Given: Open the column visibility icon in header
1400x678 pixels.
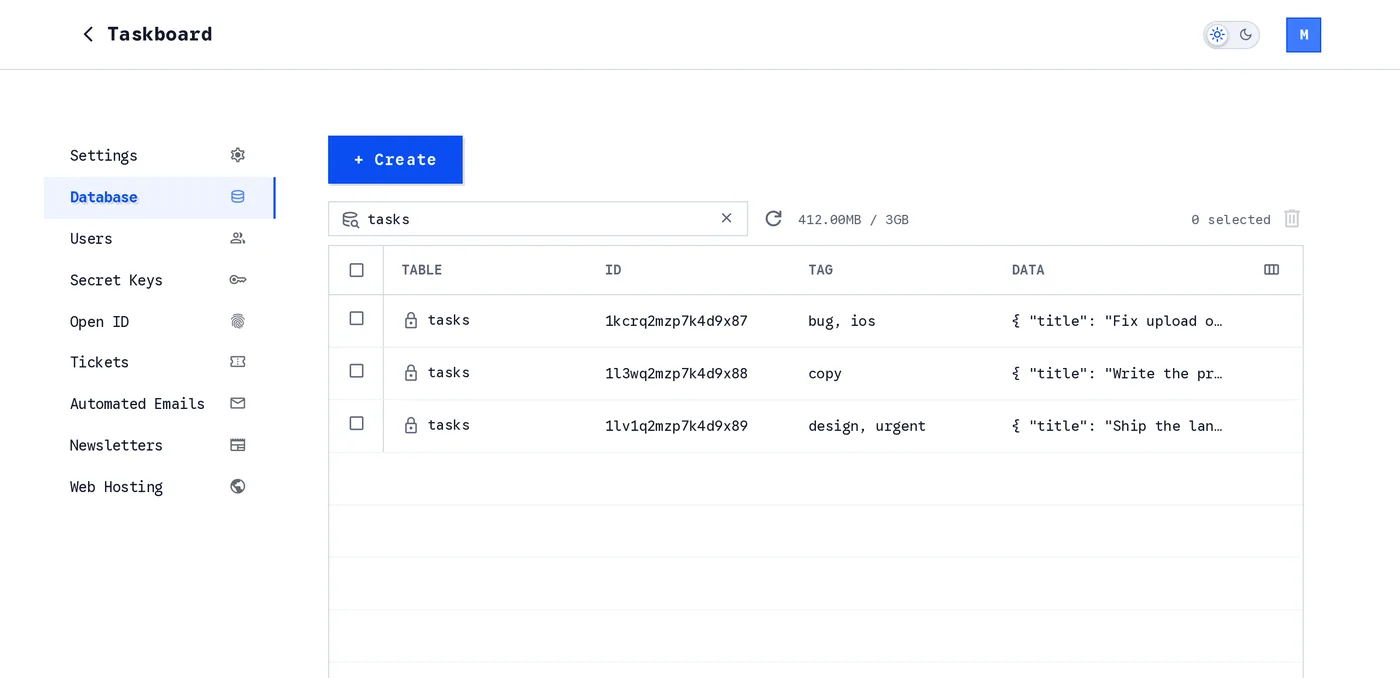Looking at the screenshot, I should pos(1271,270).
